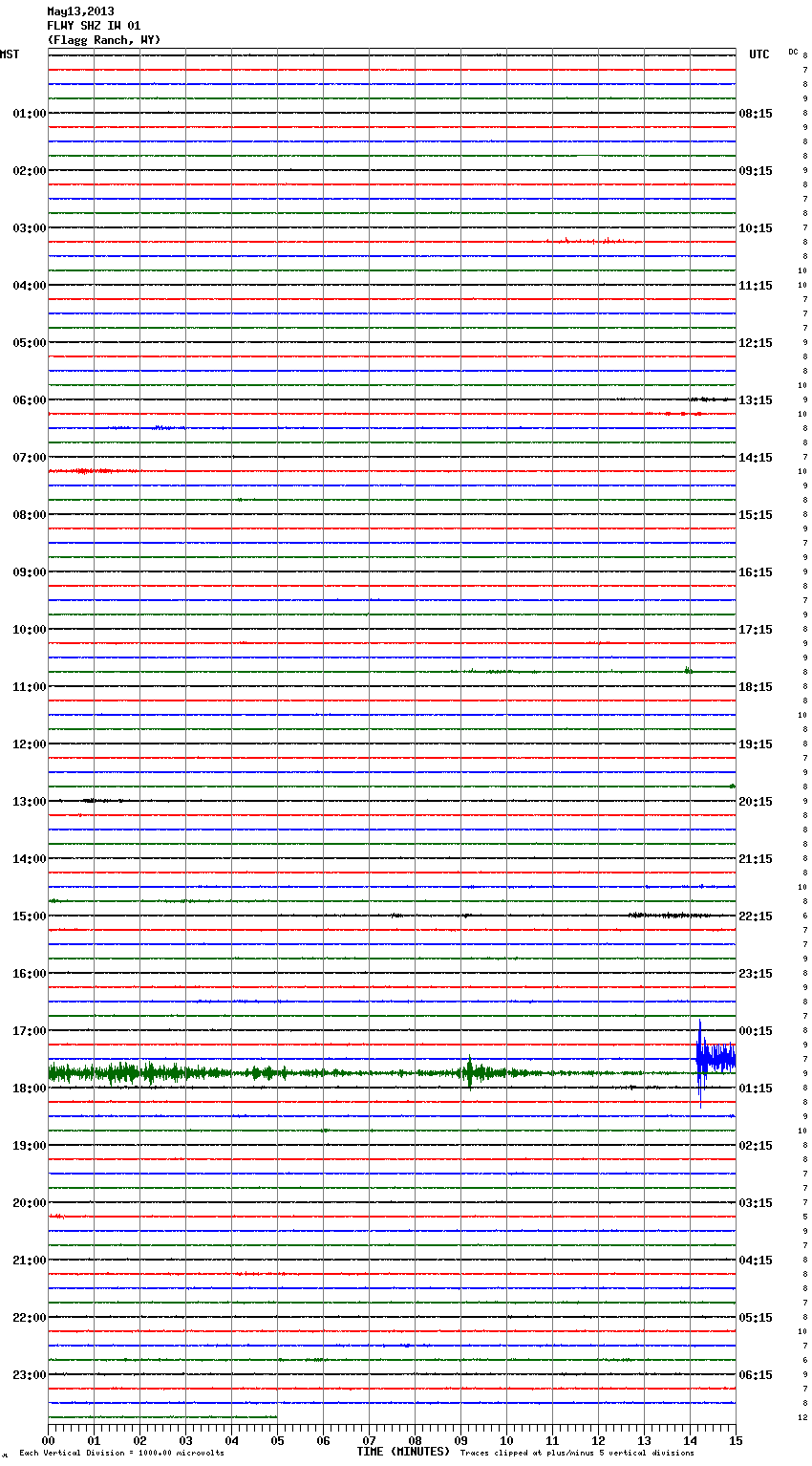Screen dimensions: 812x1466
Task: Click the Traces clipped at plus/minus note
Action: pyautogui.click(x=577, y=1454)
